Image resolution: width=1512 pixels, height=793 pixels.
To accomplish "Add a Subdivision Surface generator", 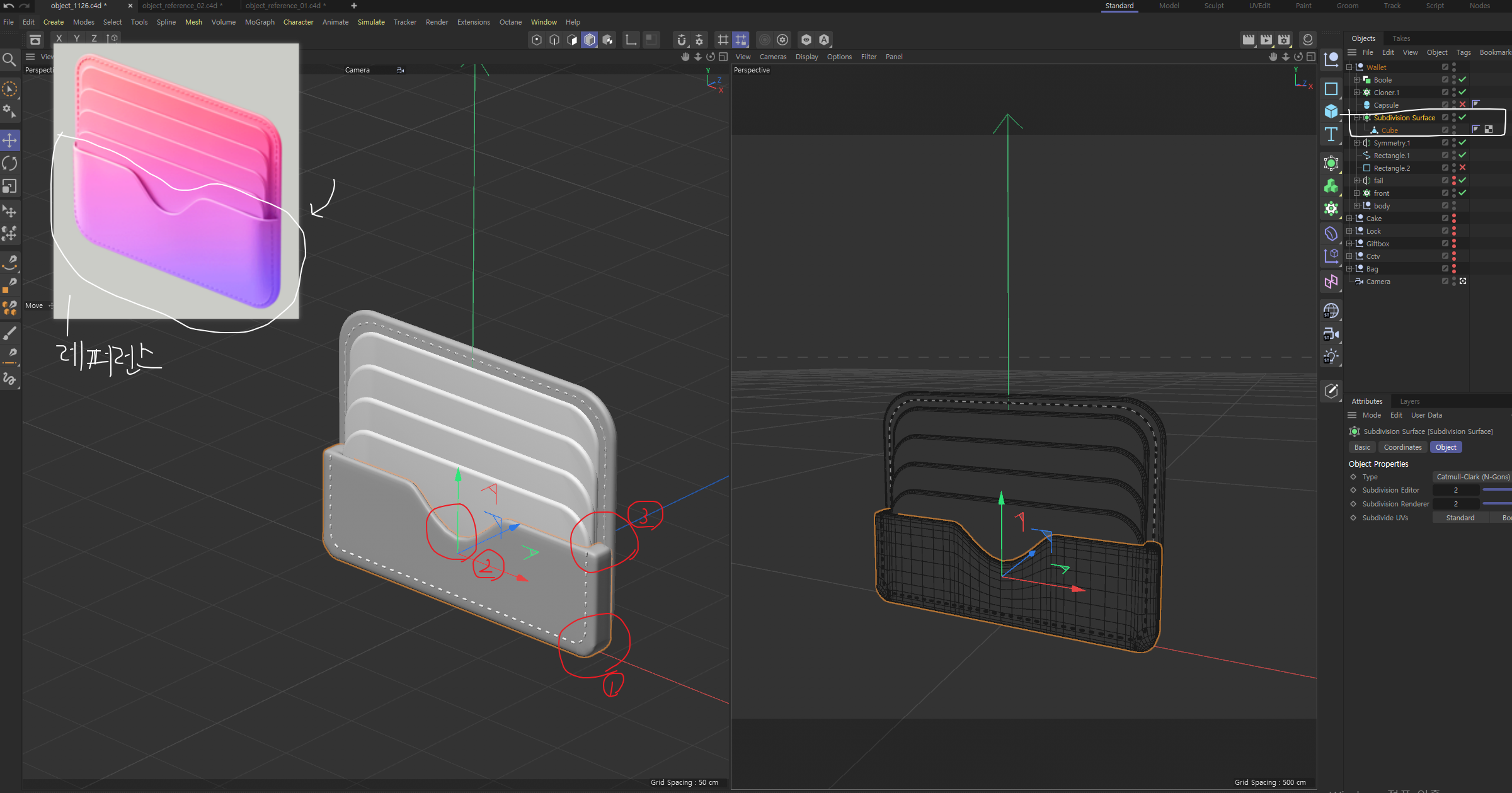I will click(x=1331, y=163).
